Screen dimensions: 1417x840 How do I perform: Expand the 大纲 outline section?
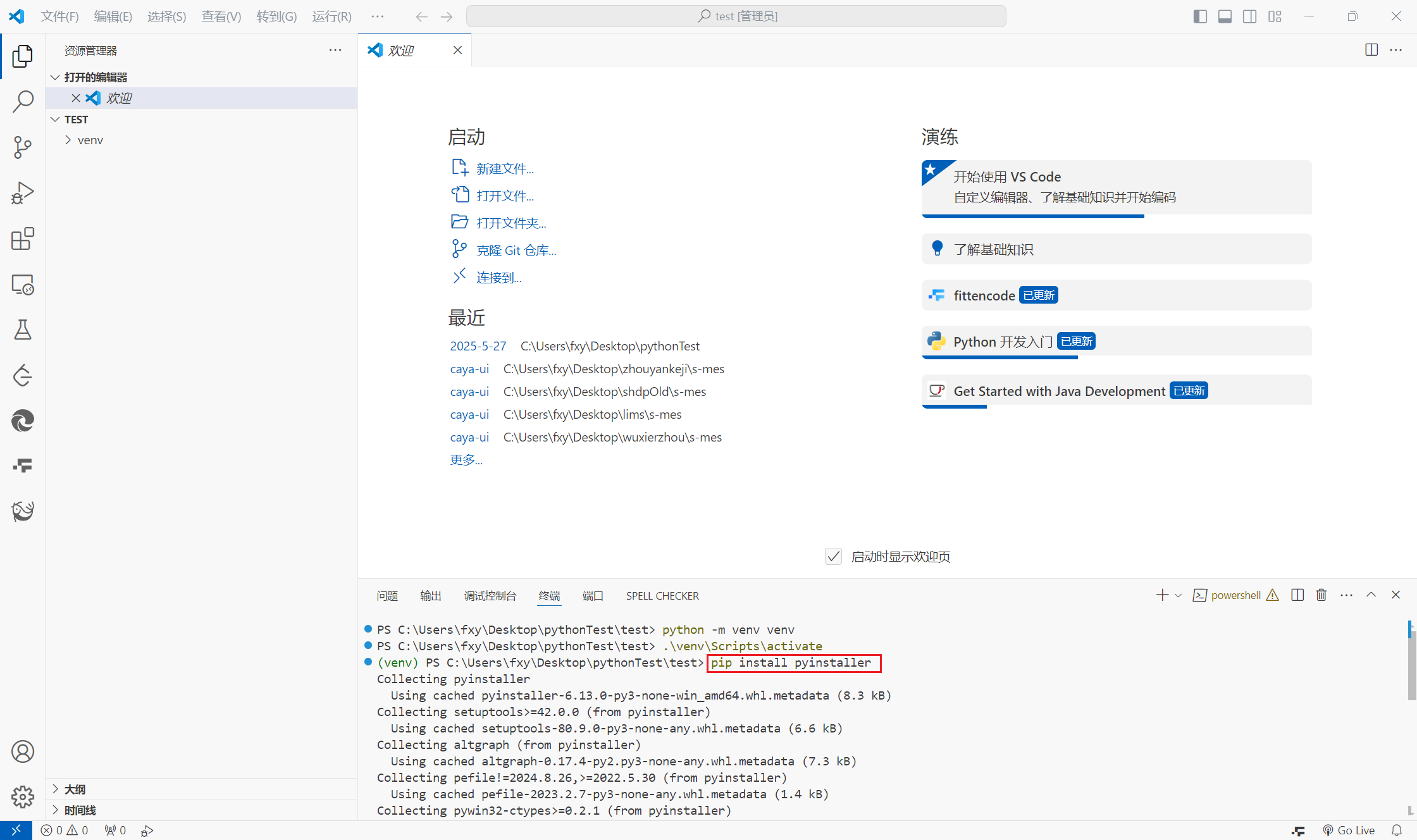click(x=75, y=789)
